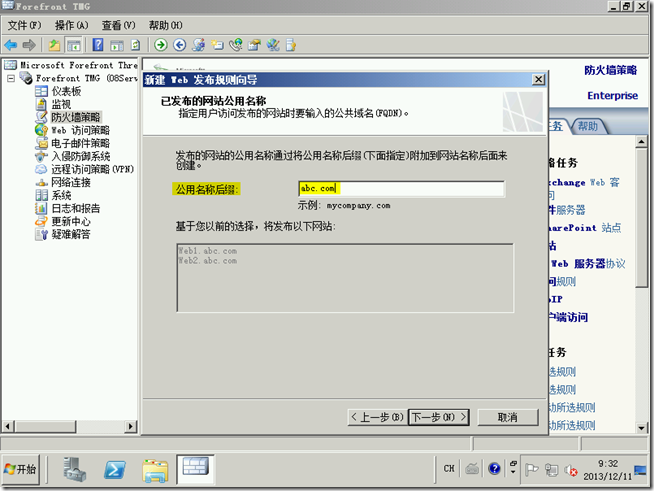Screen dimensions: 654x491
Task: Toggle the show/hide console tree icon
Action: tap(74, 45)
